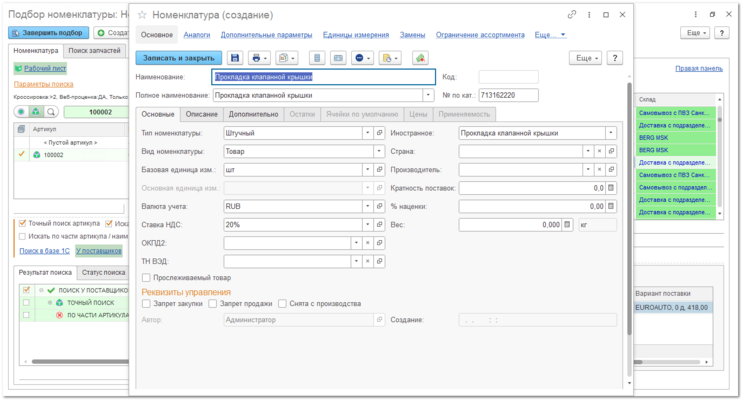
Task: Open Иностранное field dropdown
Action: click(611, 133)
